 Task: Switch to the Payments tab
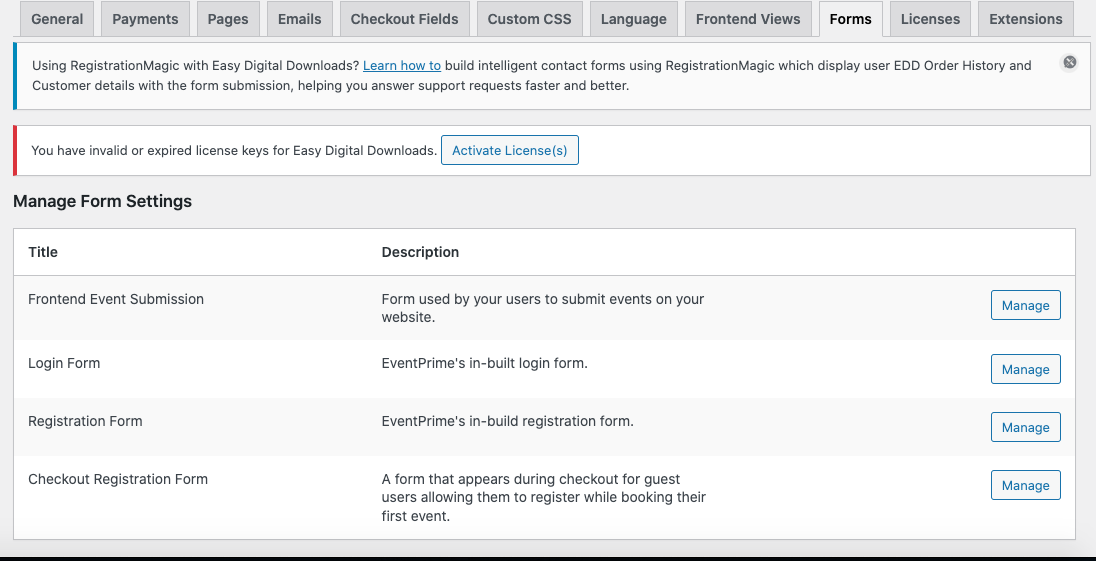(x=145, y=19)
